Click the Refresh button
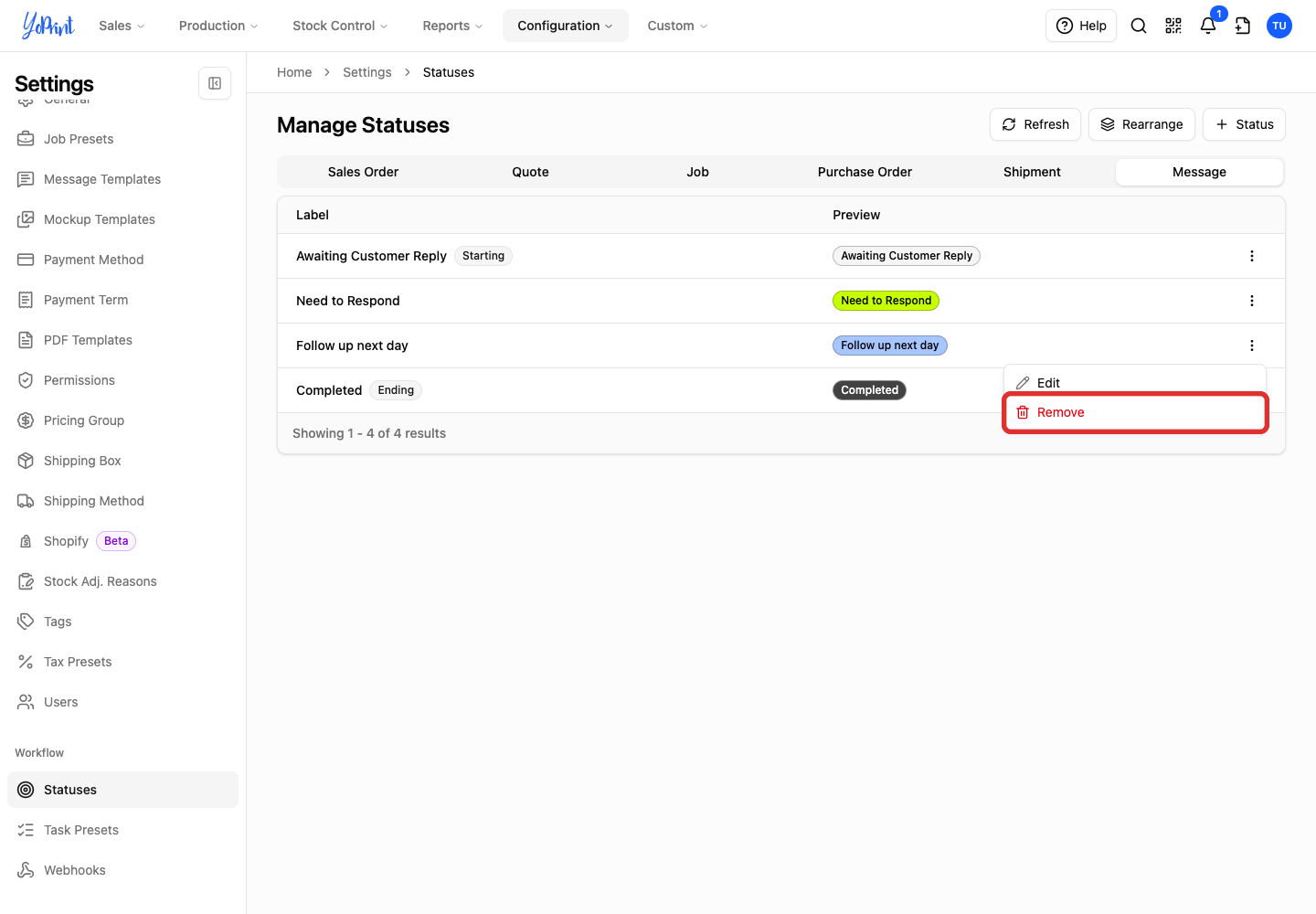 pos(1035,124)
